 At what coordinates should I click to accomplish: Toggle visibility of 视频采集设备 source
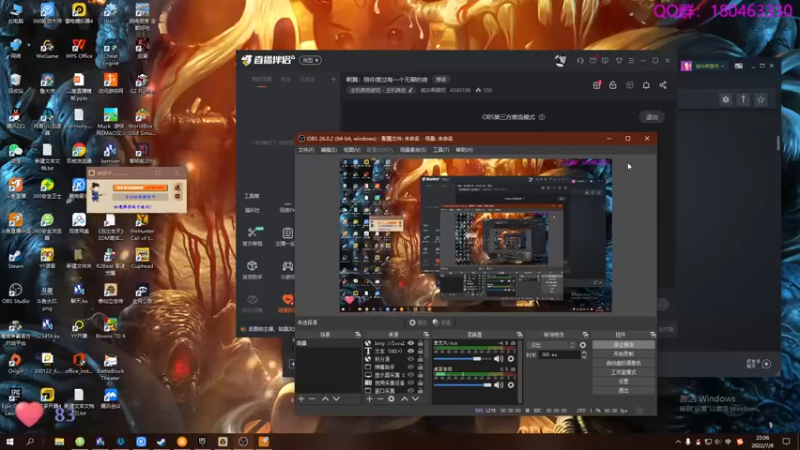411,383
